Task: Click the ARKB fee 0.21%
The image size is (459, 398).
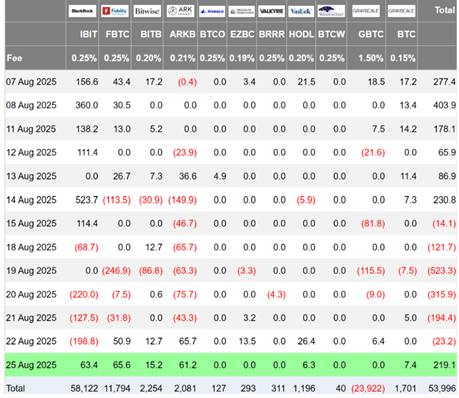Action: click(x=182, y=58)
